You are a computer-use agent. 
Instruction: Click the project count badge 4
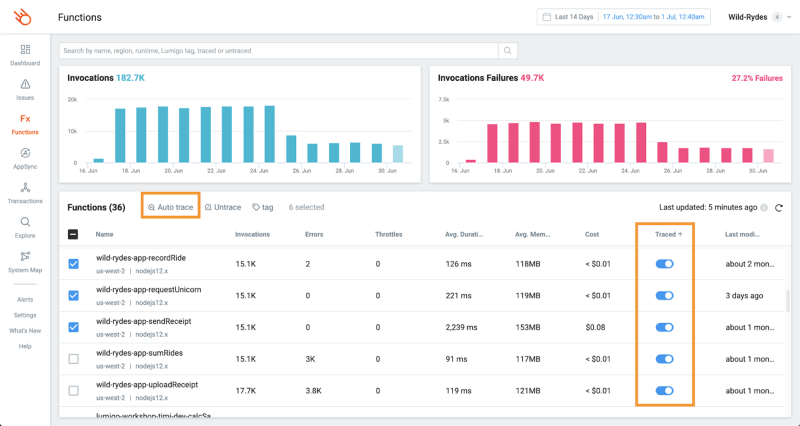click(x=777, y=17)
